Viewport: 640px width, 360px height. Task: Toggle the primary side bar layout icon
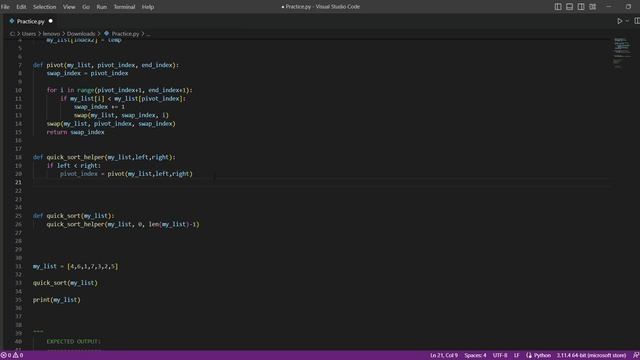(x=558, y=7)
